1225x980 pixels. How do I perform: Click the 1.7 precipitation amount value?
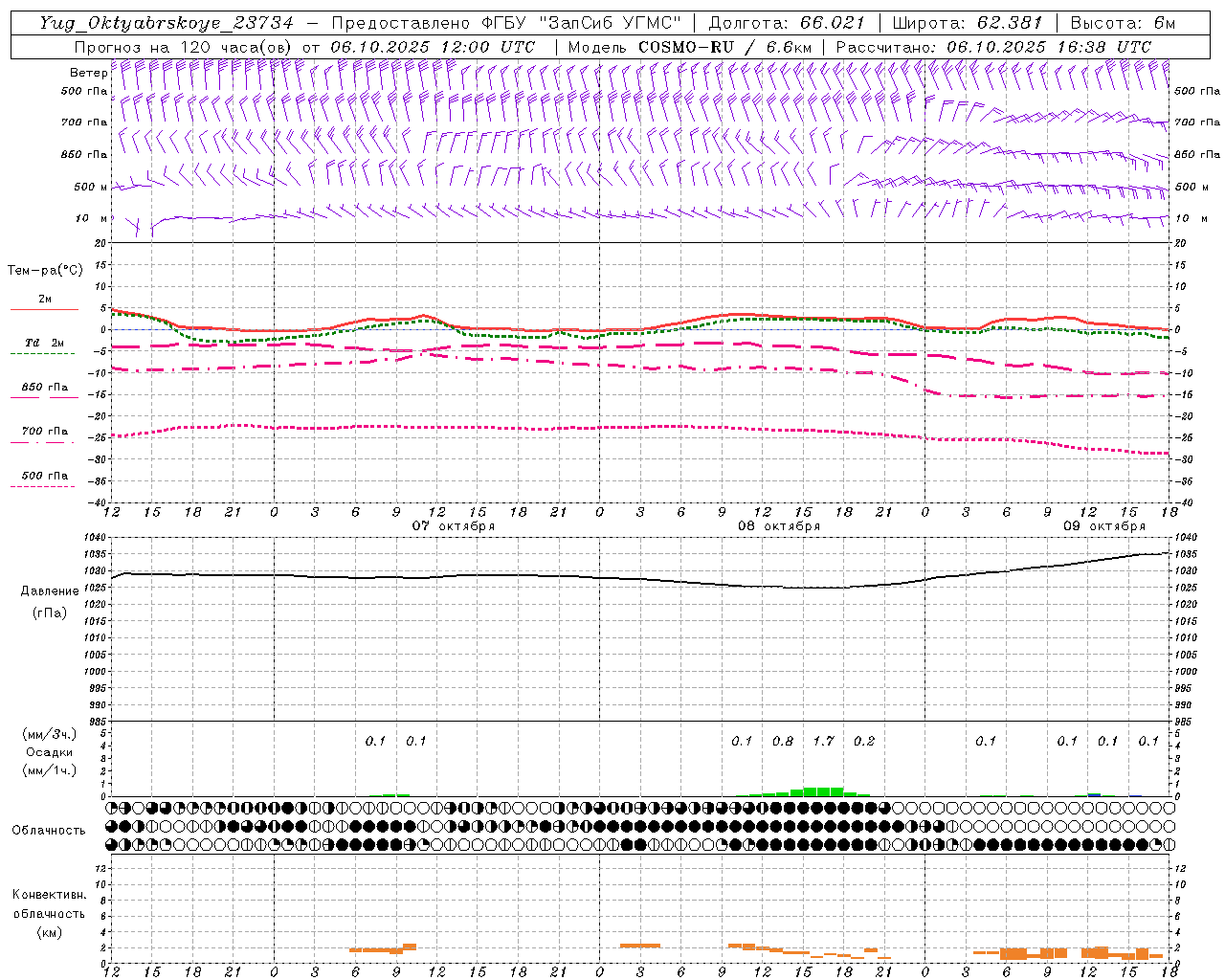[823, 741]
